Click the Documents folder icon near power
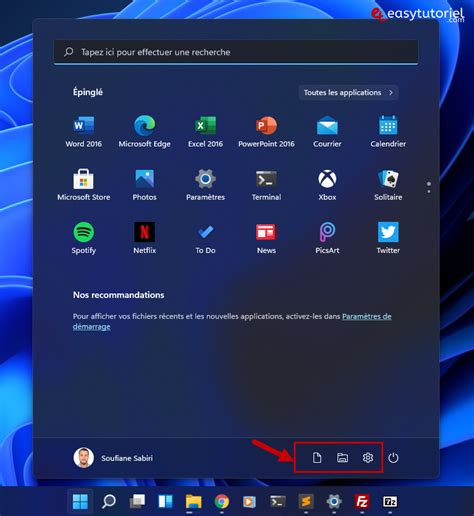Screen dimensions: 474x516 pyautogui.click(x=317, y=458)
